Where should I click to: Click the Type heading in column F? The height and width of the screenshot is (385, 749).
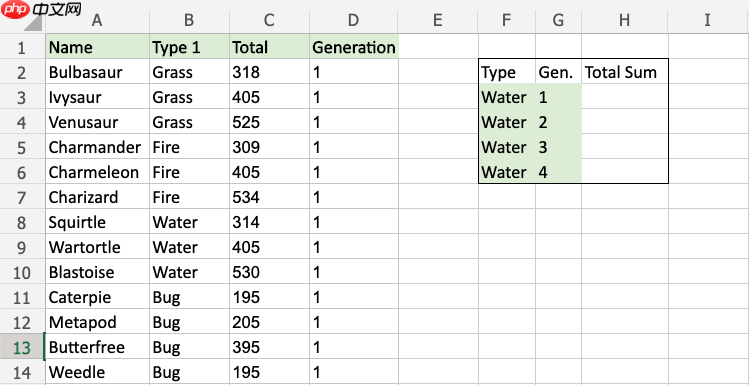[506, 72]
